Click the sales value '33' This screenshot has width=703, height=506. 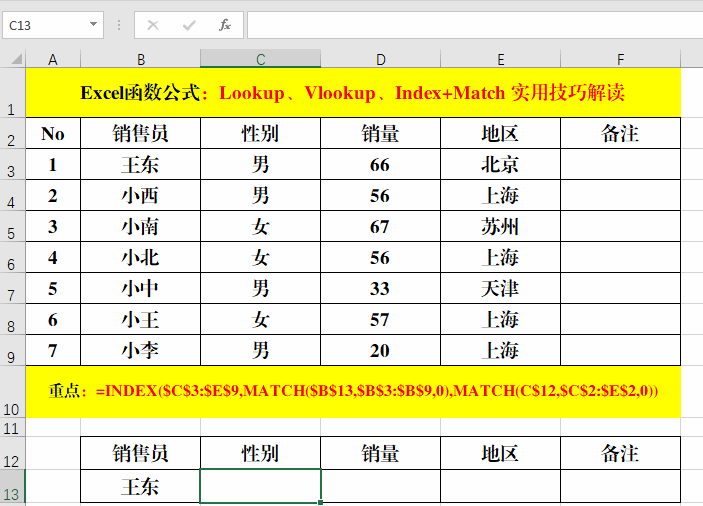381,288
